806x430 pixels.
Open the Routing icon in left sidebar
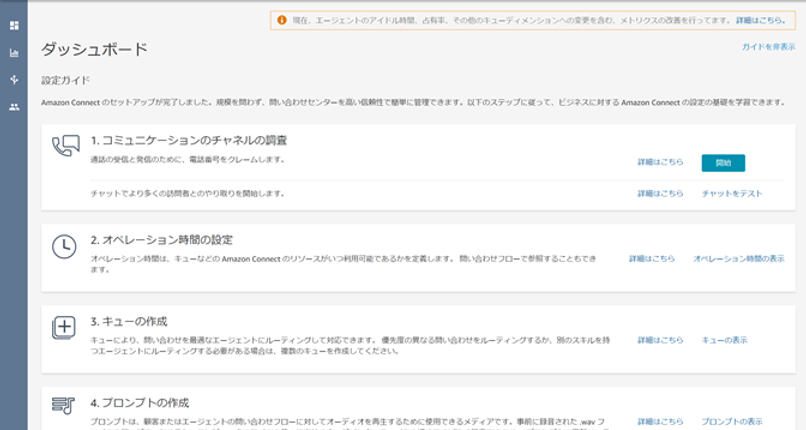(14, 79)
